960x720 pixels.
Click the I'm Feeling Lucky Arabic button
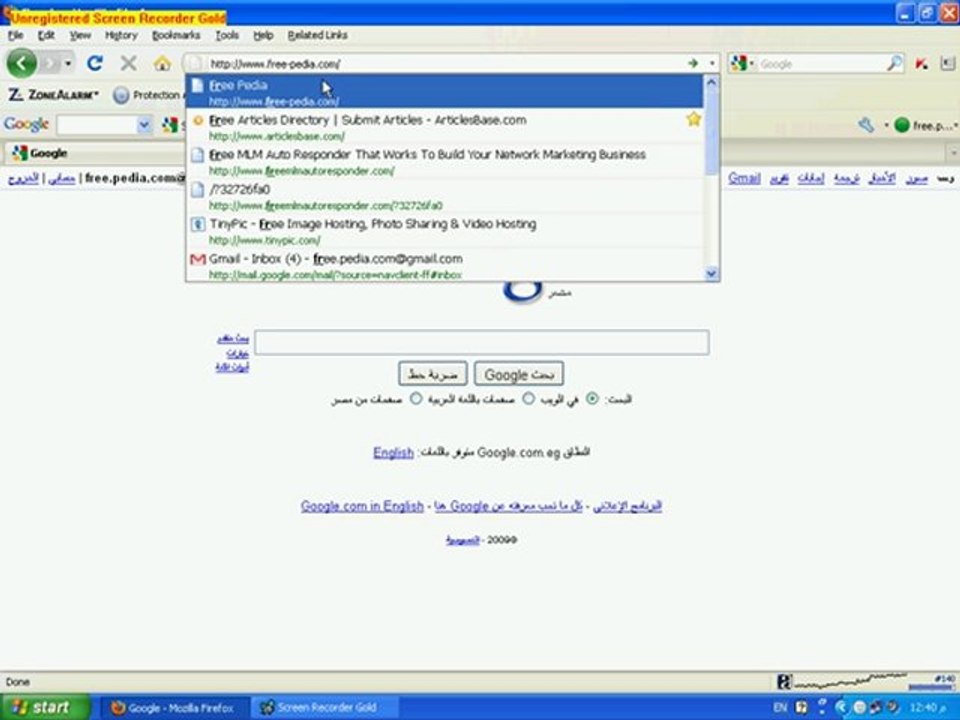pyautogui.click(x=432, y=373)
